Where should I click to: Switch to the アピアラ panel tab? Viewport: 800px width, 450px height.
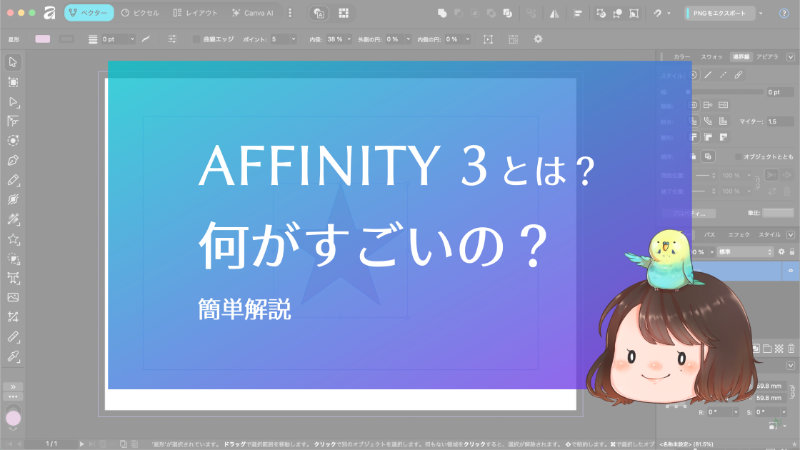coord(767,57)
